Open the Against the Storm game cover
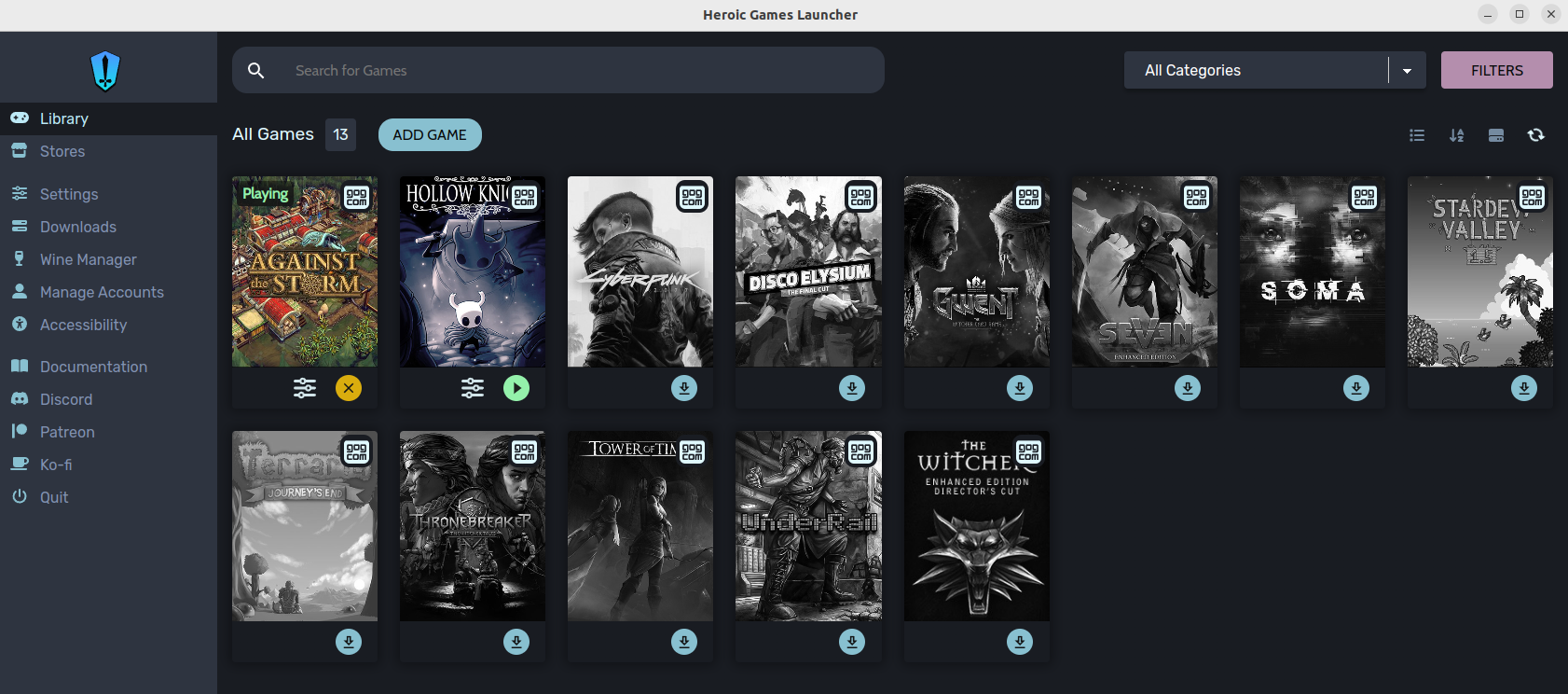This screenshot has width=1568, height=694. 305,271
